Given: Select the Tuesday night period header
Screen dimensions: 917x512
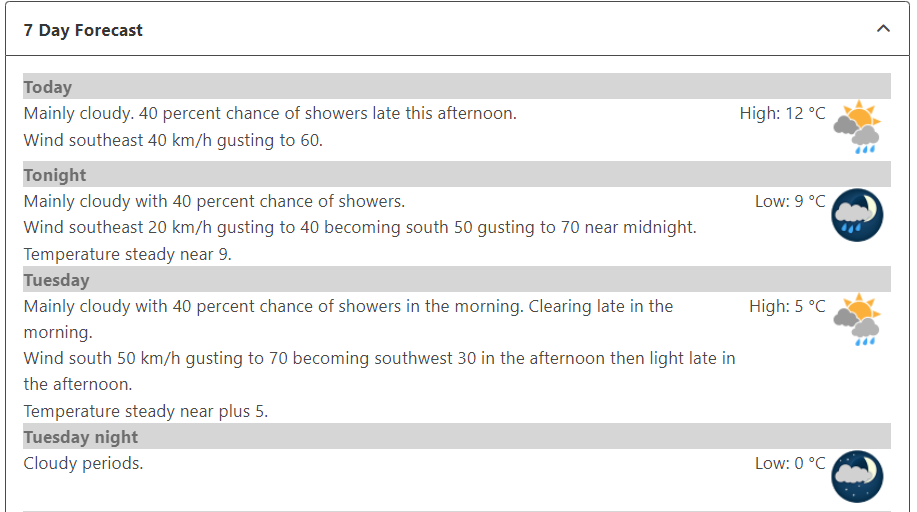Looking at the screenshot, I should click(81, 437).
